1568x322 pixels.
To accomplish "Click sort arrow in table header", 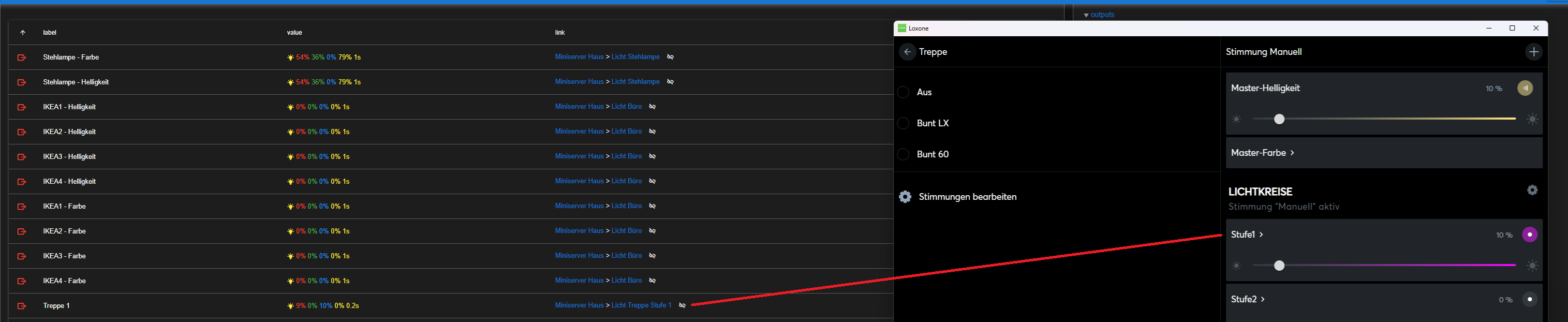I will coord(23,33).
